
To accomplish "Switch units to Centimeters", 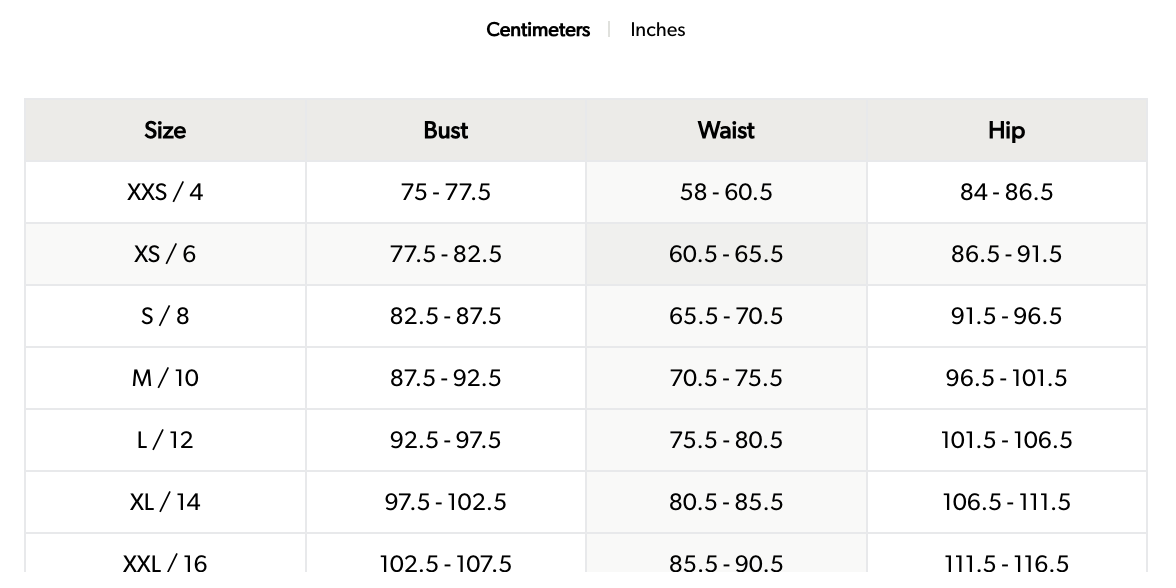I will [x=538, y=30].
